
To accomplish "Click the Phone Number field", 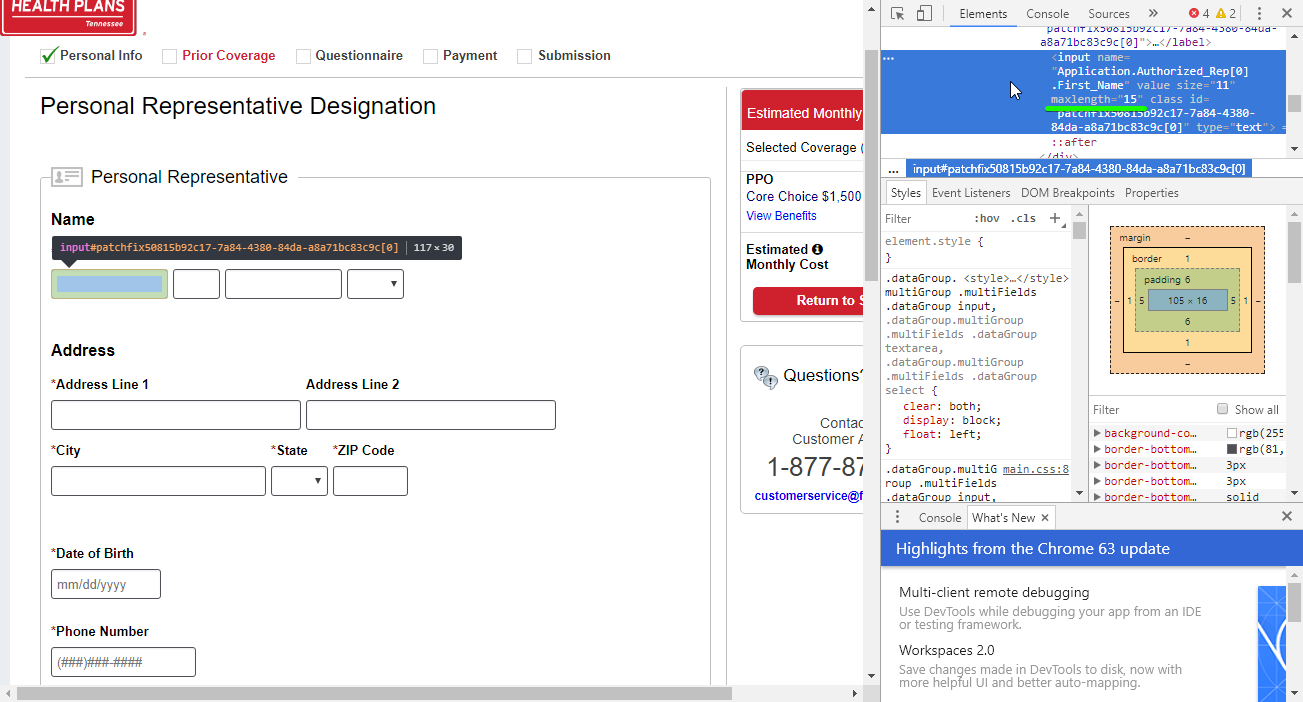I will [123, 662].
